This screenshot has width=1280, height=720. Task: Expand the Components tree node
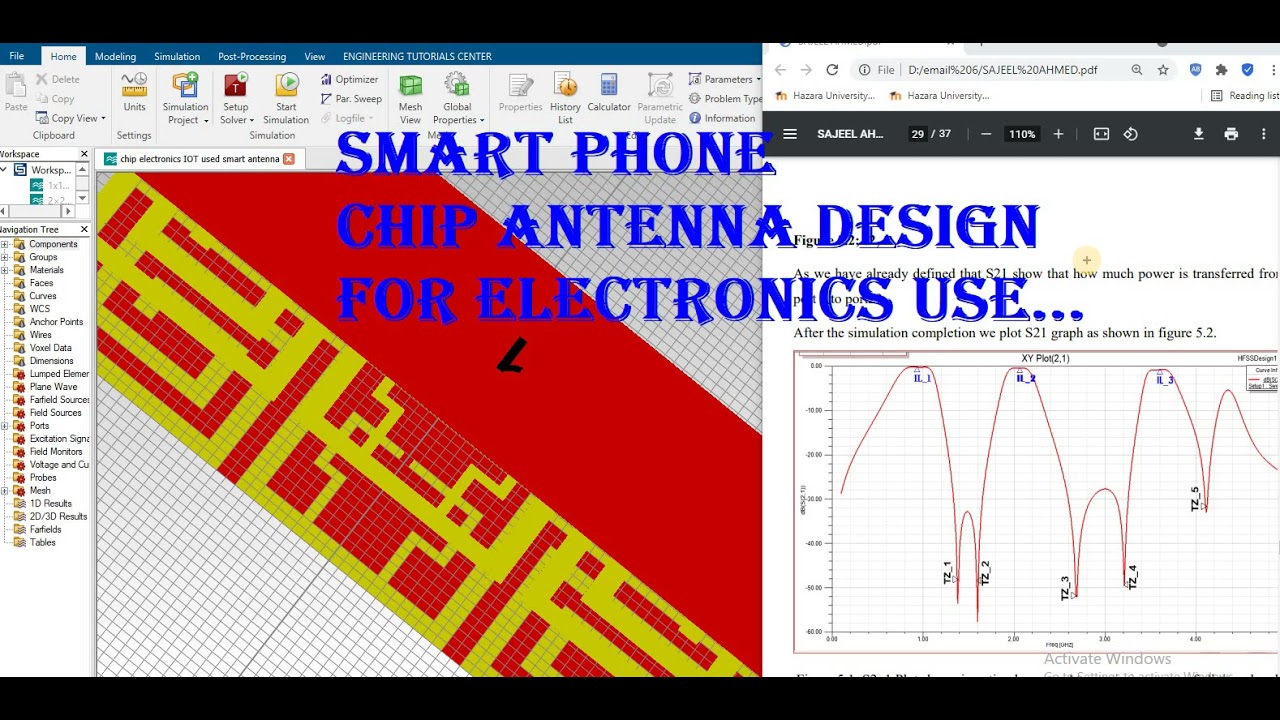[x=5, y=244]
